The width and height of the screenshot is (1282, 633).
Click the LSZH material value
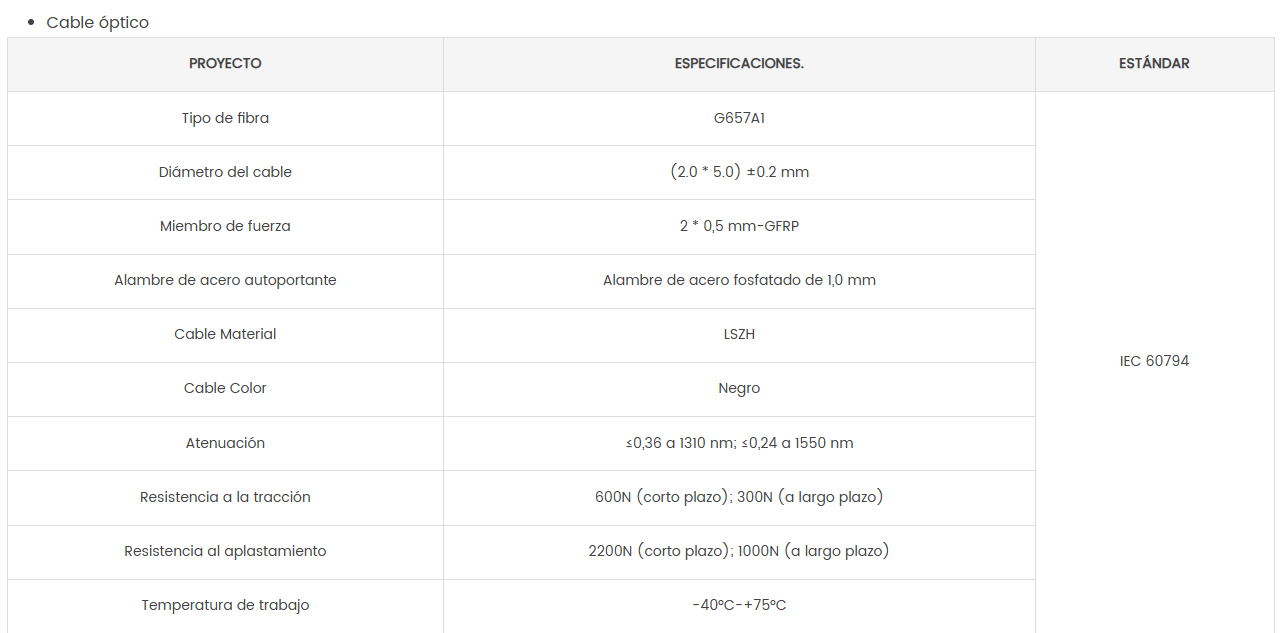point(739,334)
